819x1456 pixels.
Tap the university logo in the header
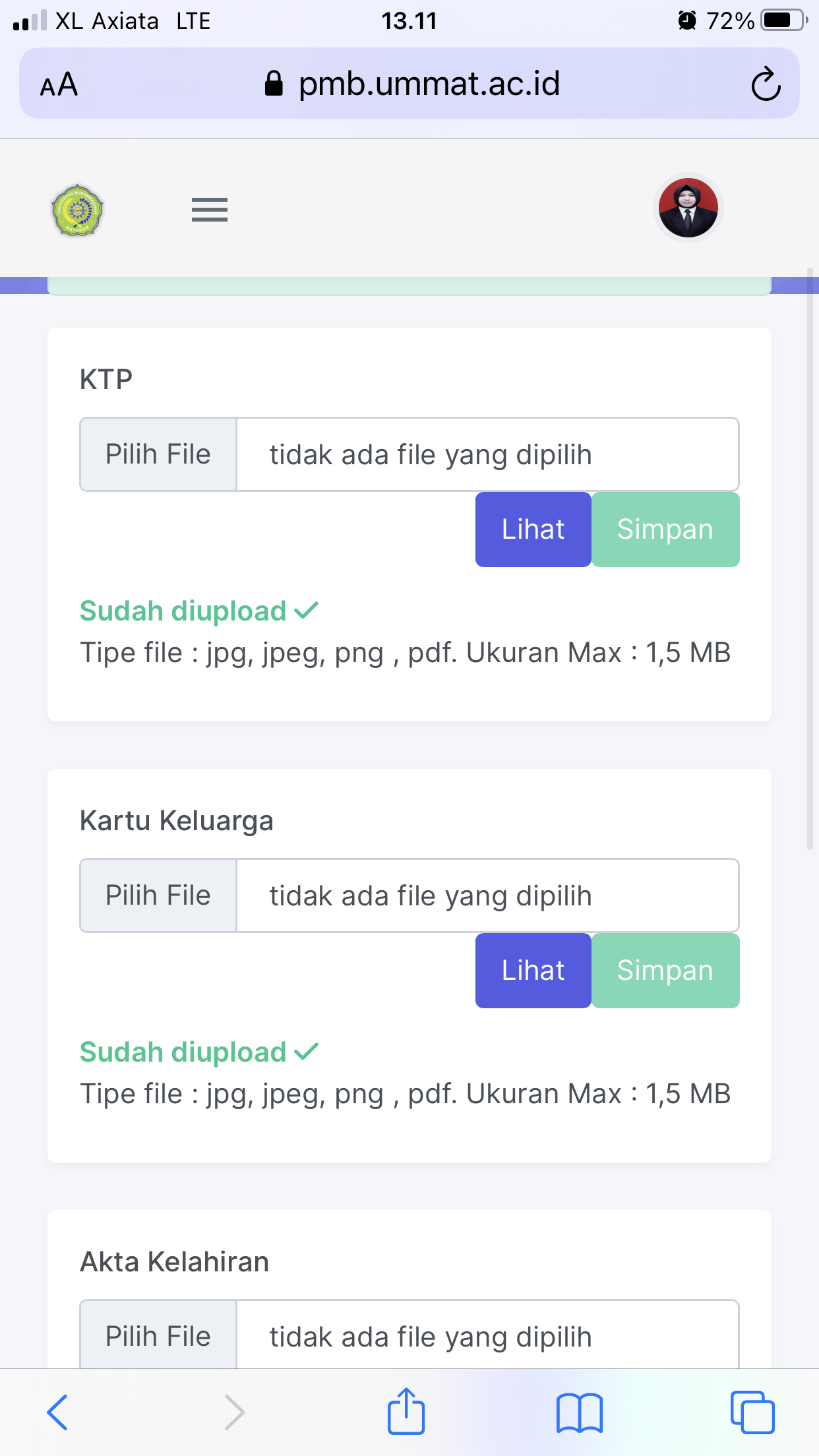click(x=78, y=210)
